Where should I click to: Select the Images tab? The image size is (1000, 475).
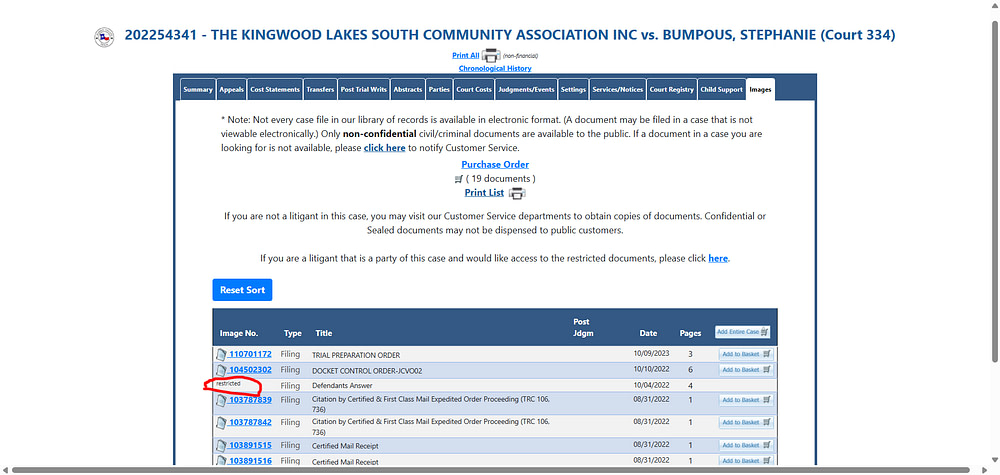click(x=761, y=90)
